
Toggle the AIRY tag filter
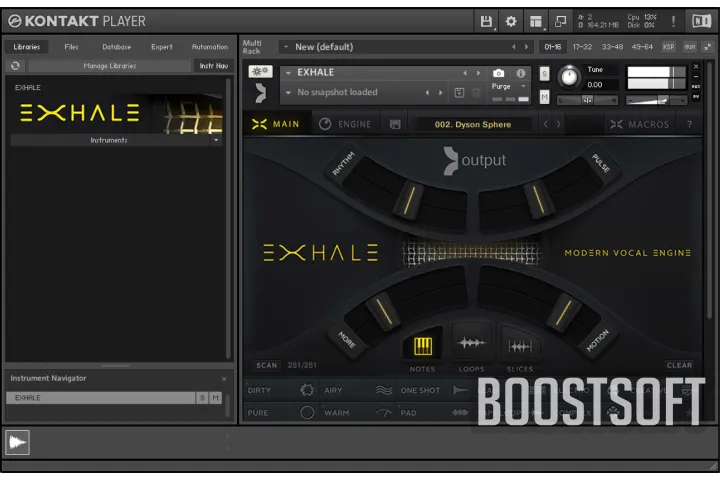(358, 390)
